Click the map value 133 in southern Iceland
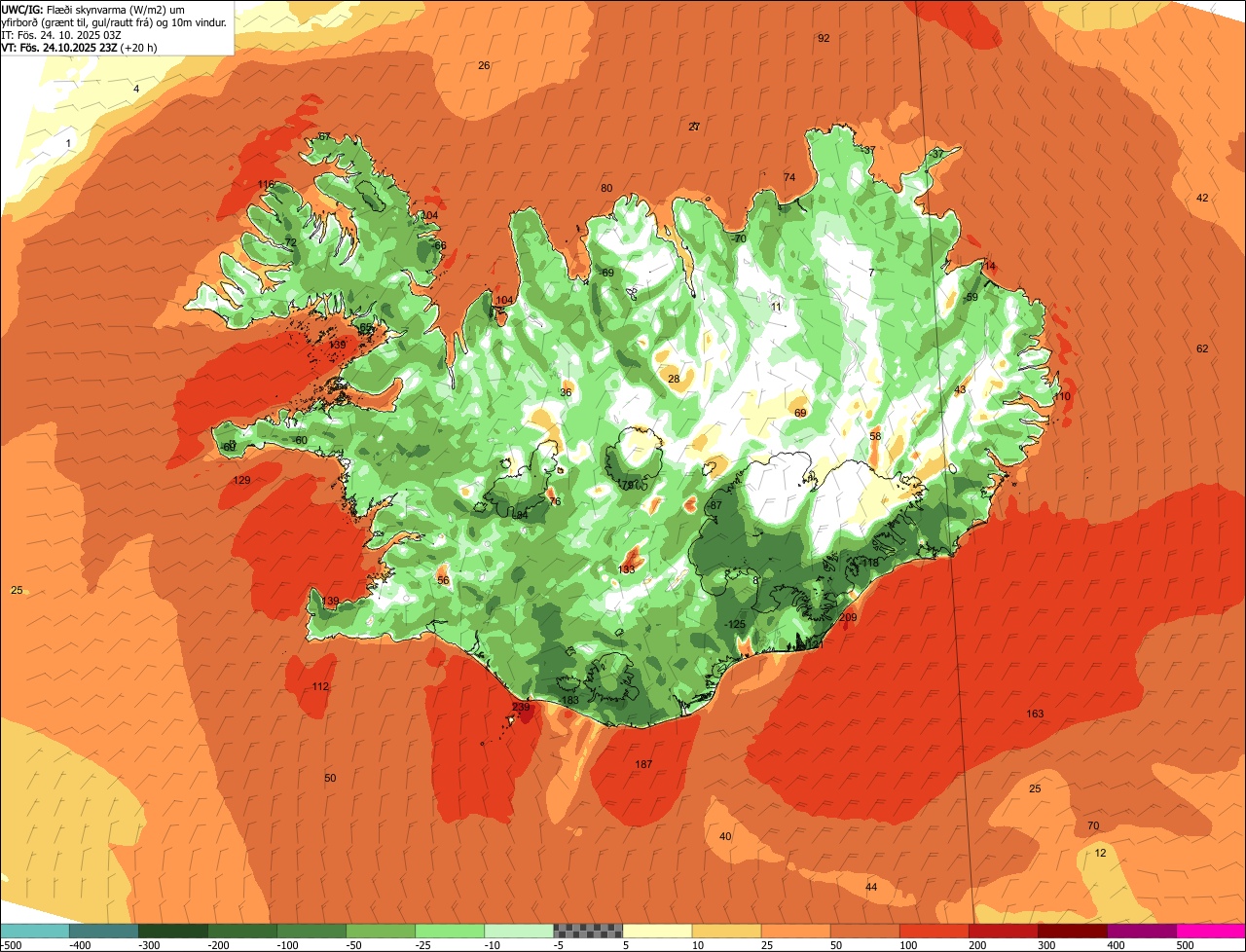This screenshot has width=1246, height=952. click(x=627, y=569)
